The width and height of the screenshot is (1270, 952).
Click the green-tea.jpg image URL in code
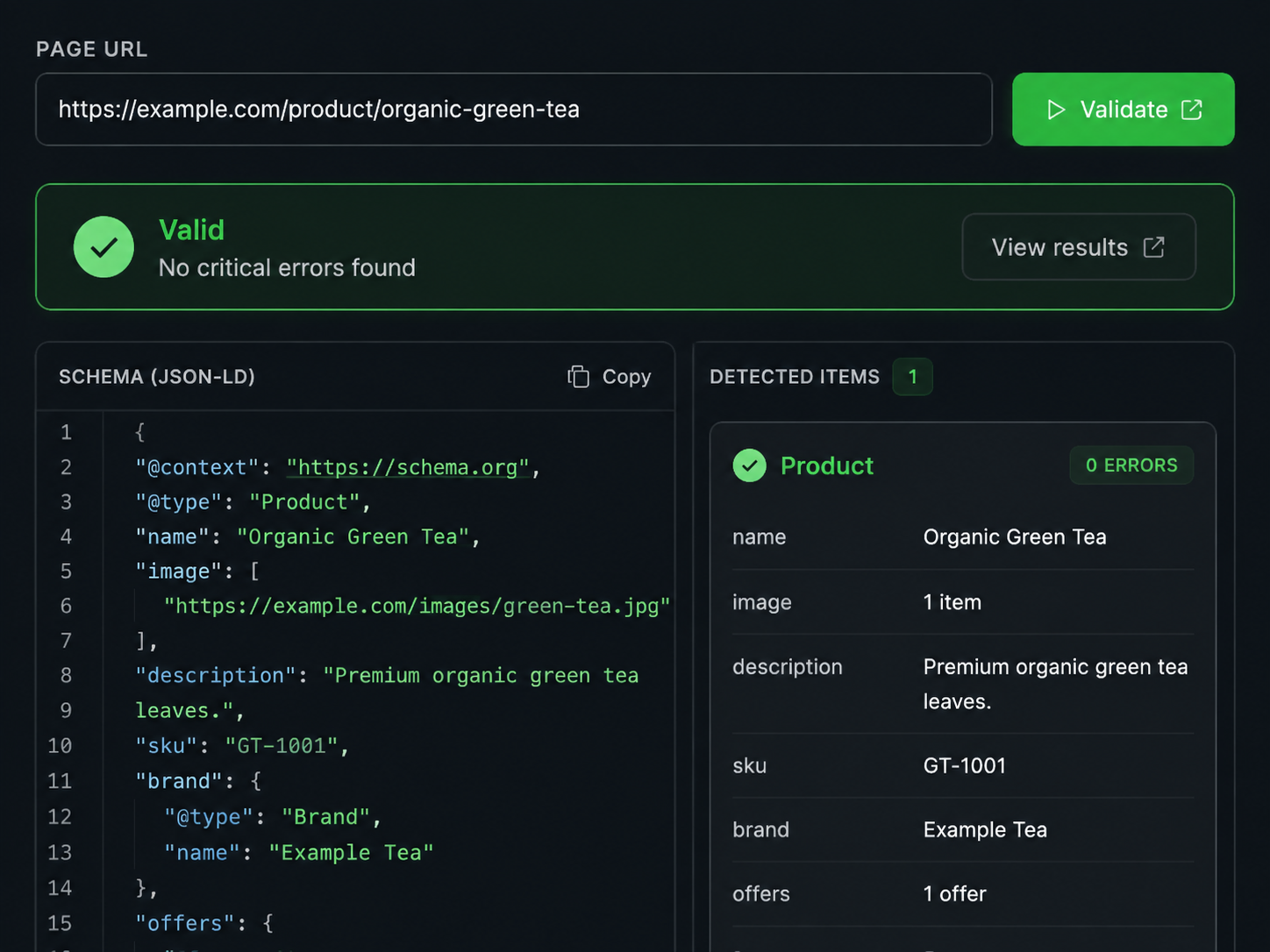417,606
